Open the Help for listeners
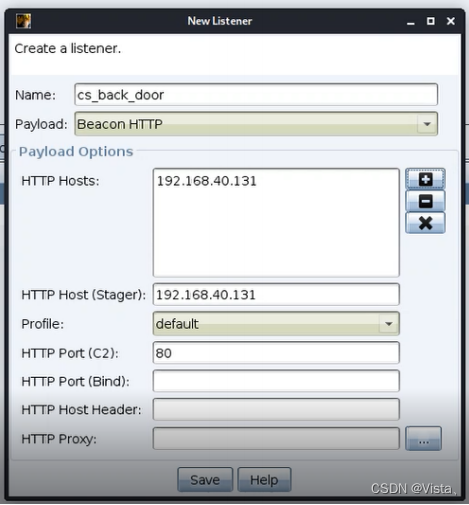The height and width of the screenshot is (505, 469). [x=264, y=480]
